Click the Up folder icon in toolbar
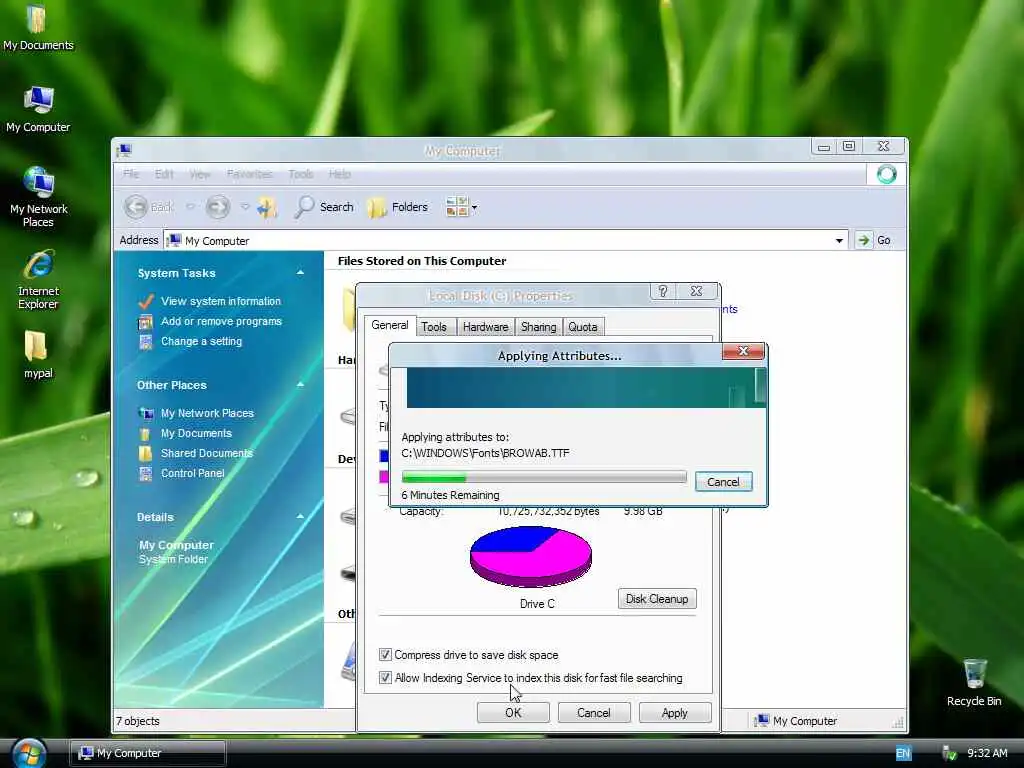1024x768 pixels. coord(267,207)
